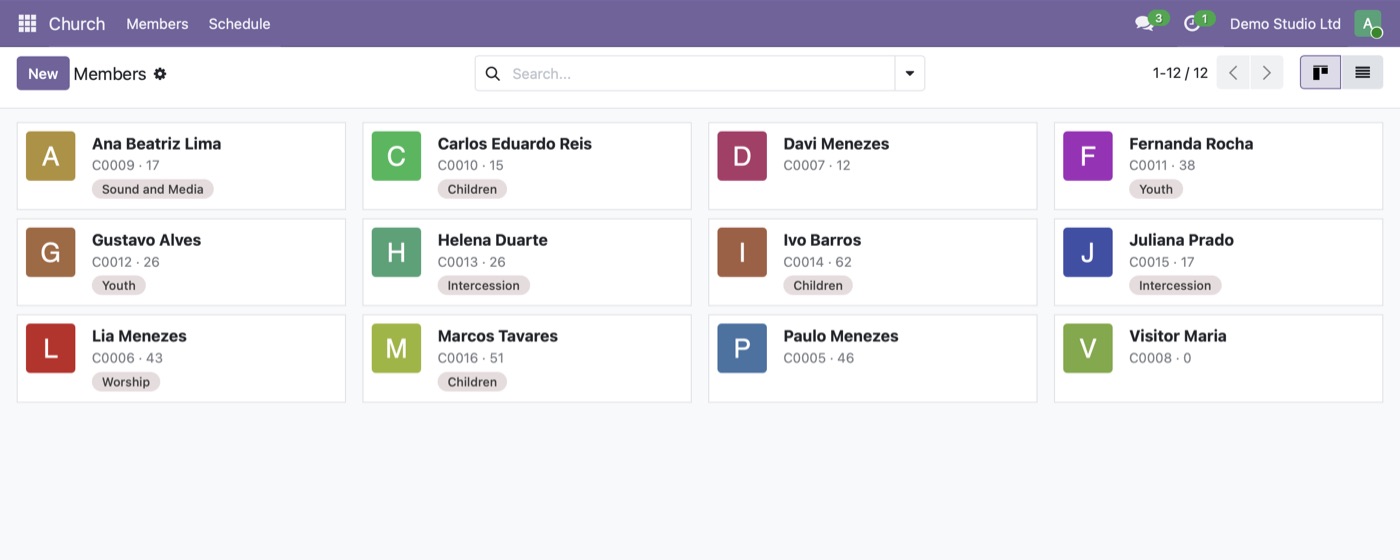
Task: Click Marcos Tavares's avatar M
Action: click(396, 348)
